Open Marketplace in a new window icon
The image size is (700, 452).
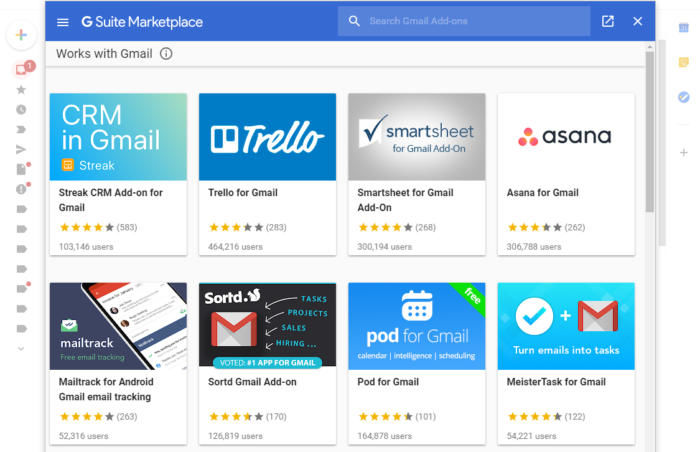[x=608, y=21]
